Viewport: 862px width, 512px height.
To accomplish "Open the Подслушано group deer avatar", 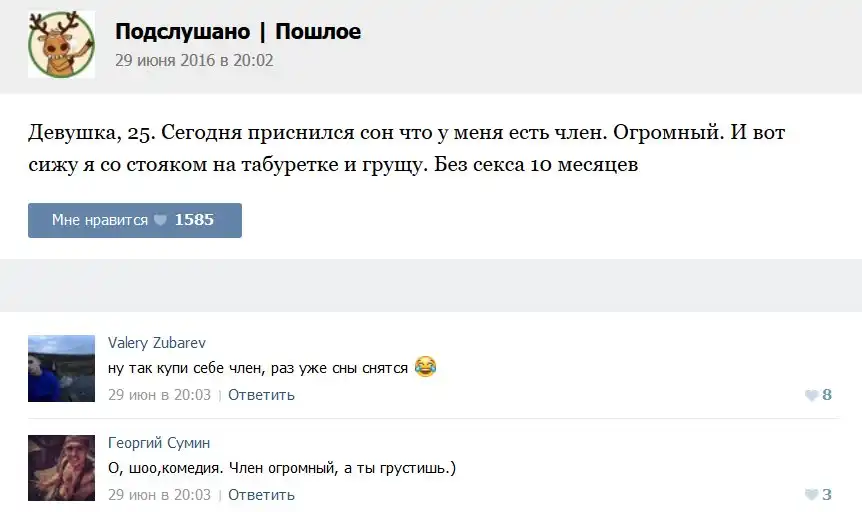I will [x=61, y=45].
